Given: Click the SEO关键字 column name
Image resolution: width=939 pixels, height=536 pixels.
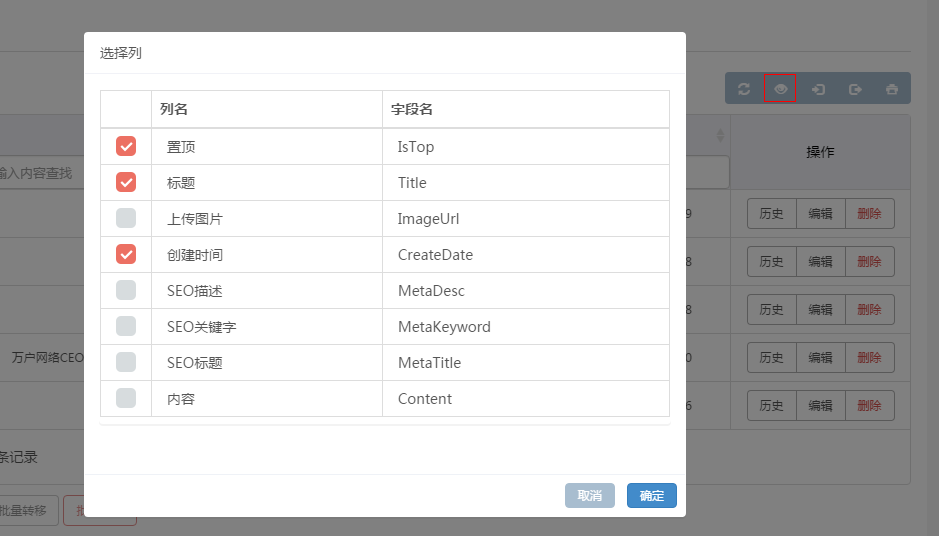Looking at the screenshot, I should click(x=202, y=327).
